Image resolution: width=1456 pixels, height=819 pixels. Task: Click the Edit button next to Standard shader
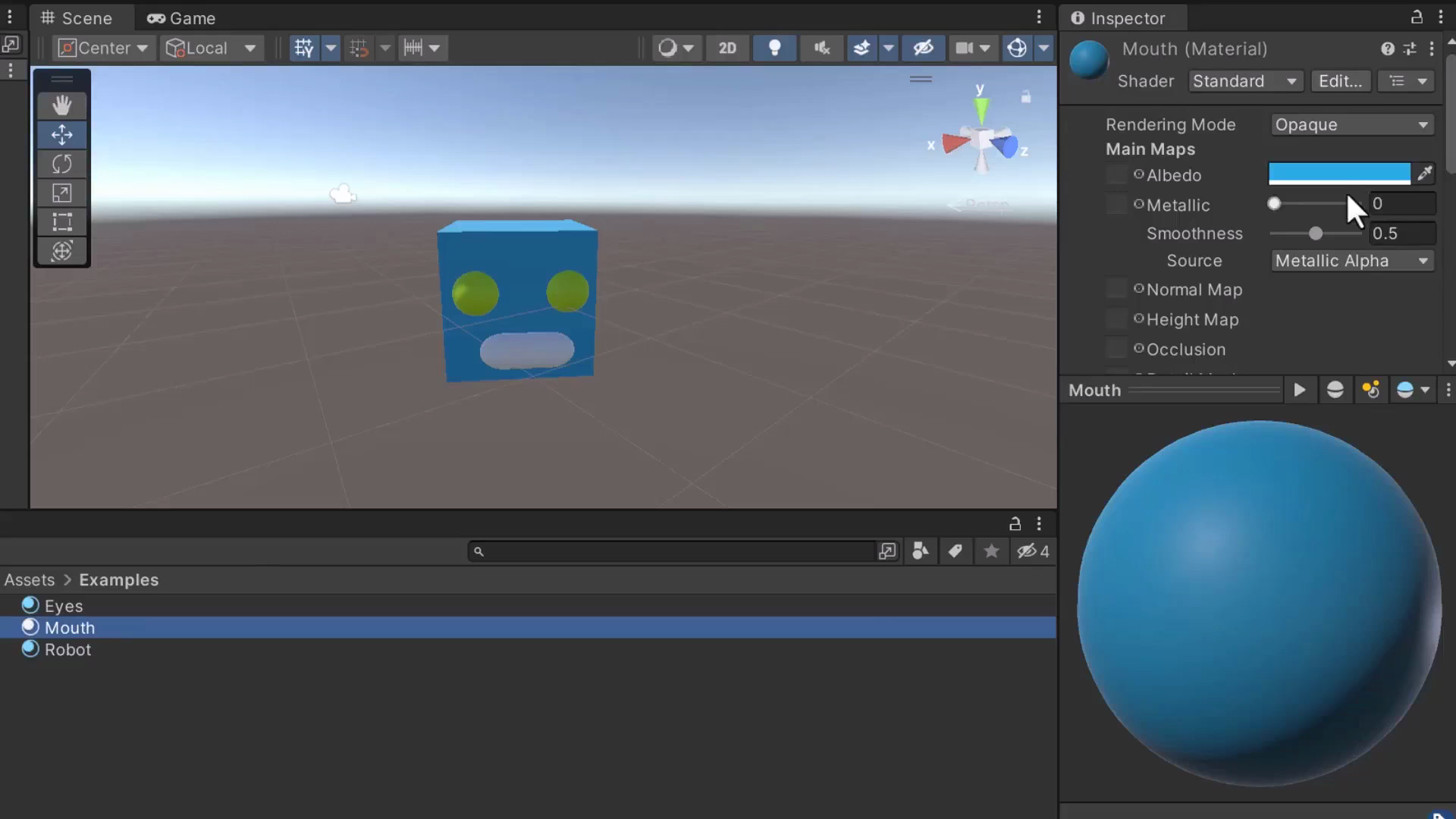coord(1340,81)
